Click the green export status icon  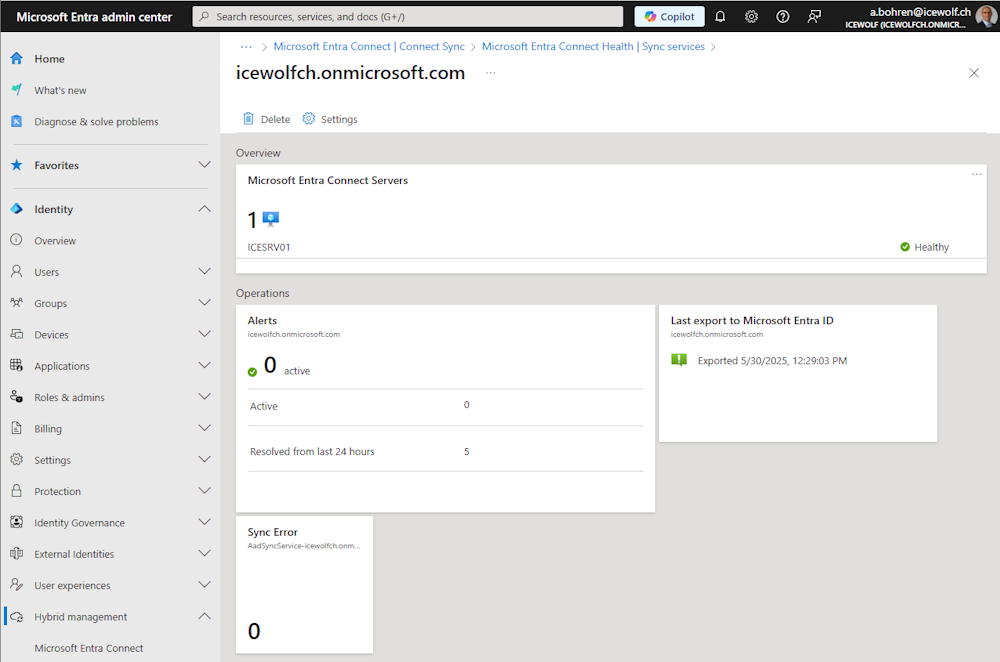(679, 360)
